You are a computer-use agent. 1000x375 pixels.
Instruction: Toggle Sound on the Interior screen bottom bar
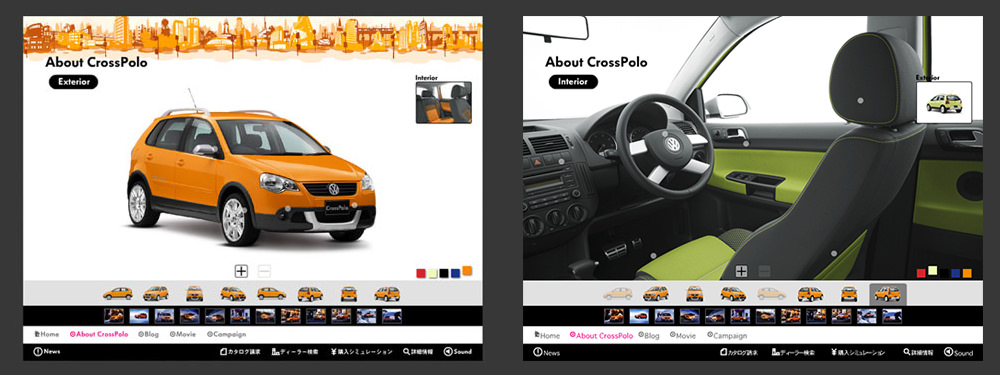pyautogui.click(x=958, y=352)
